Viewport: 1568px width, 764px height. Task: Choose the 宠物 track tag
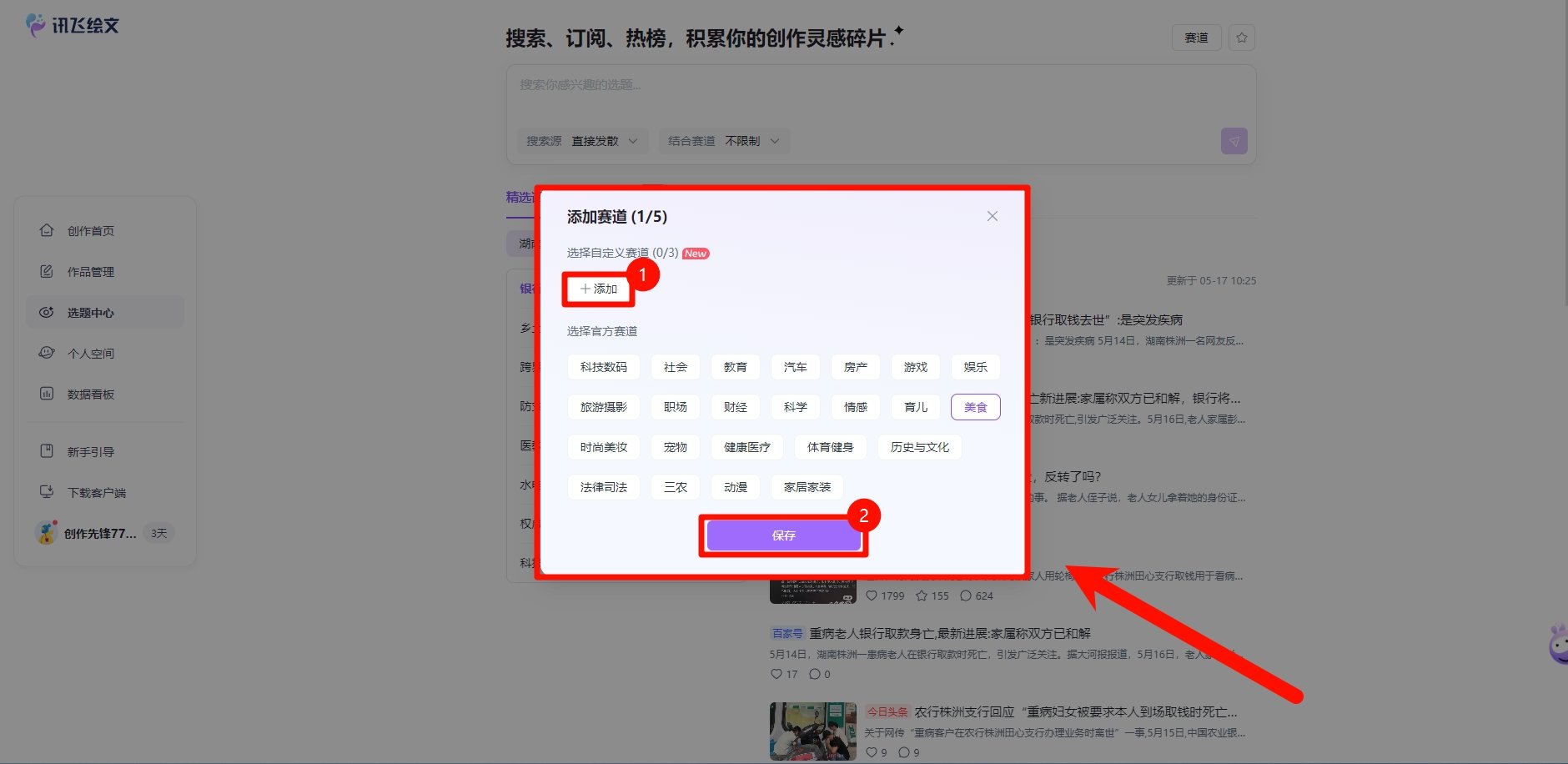[x=676, y=447]
